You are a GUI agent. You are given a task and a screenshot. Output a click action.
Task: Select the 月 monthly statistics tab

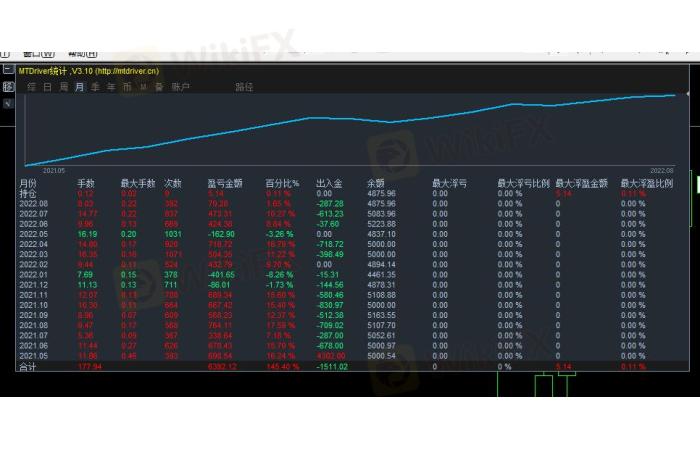(x=79, y=87)
